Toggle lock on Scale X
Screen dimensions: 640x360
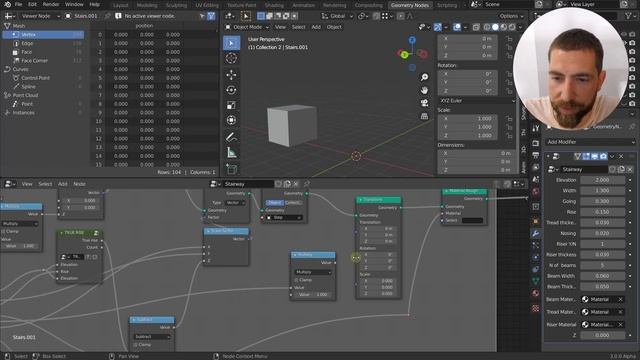click(509, 118)
